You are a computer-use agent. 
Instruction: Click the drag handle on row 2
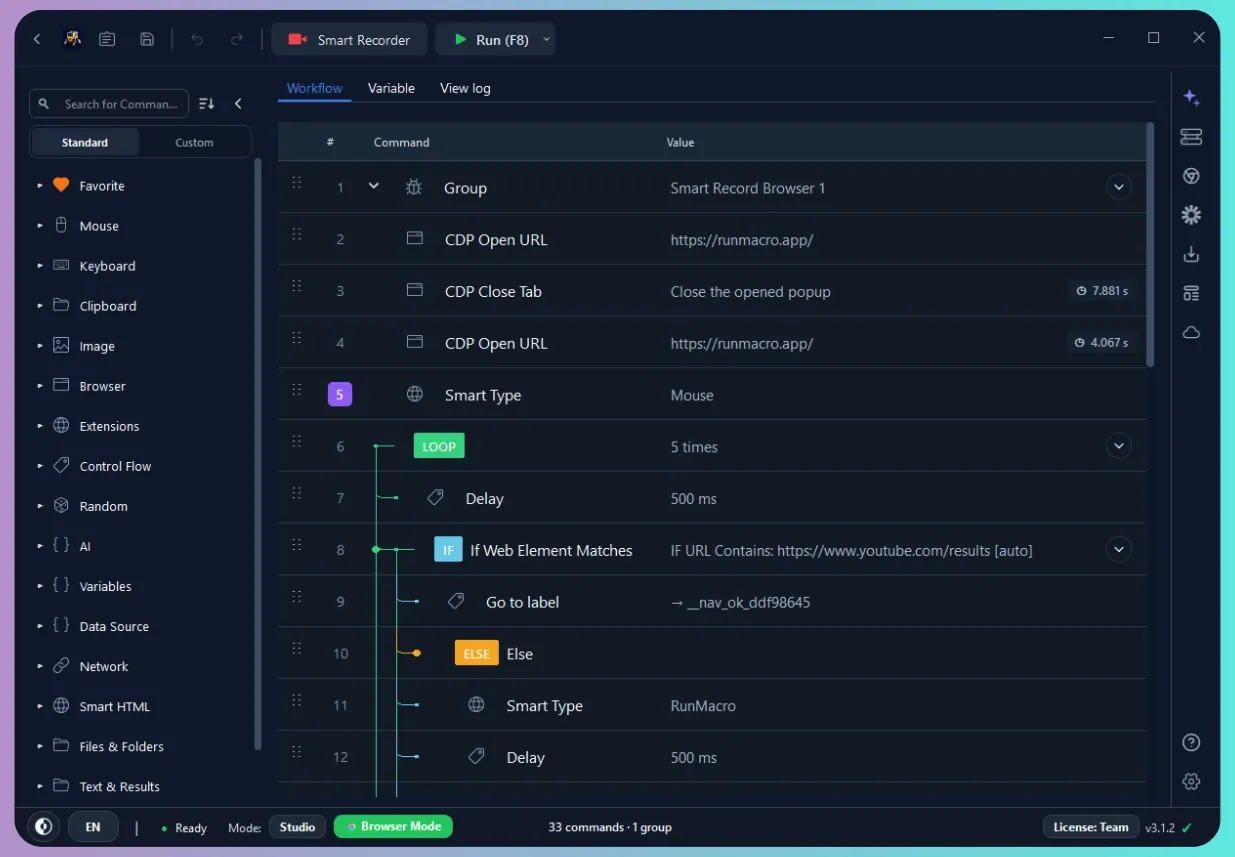[x=296, y=234]
